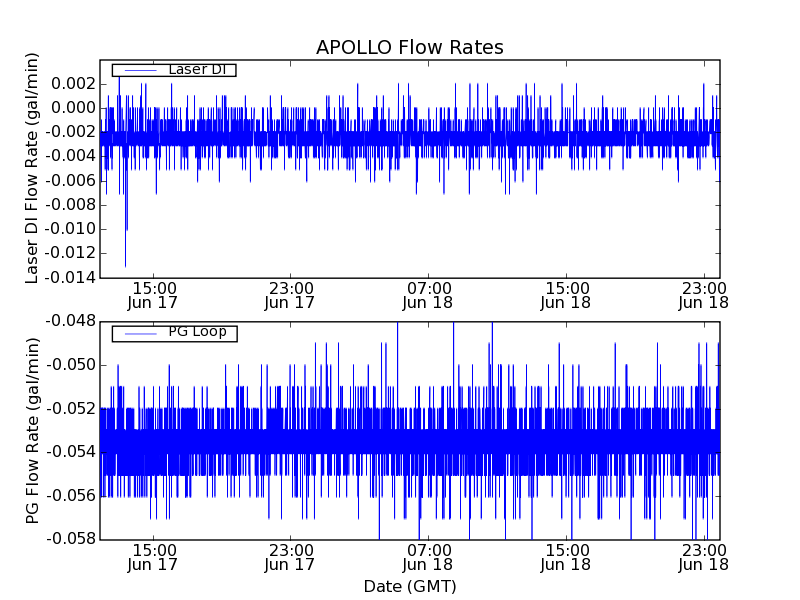This screenshot has height=600, width=800.
Task: Select the -0.014 y-axis tick label
Action: click(71, 278)
